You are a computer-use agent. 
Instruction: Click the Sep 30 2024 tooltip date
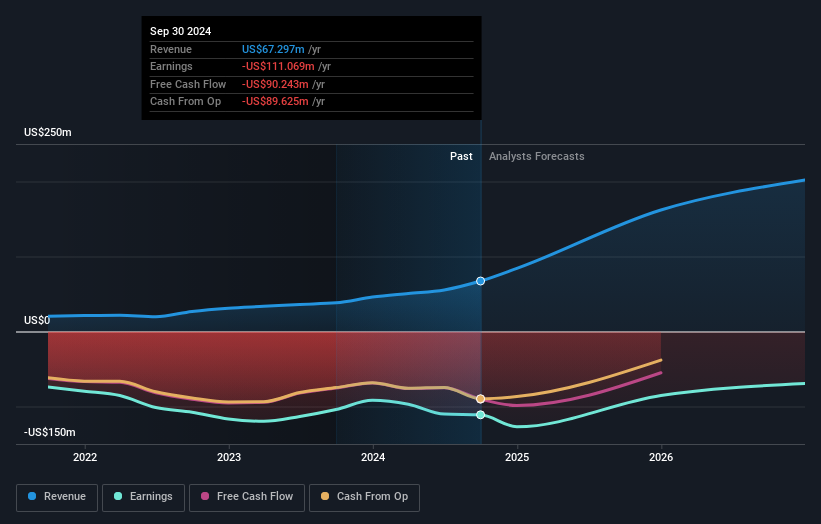coord(181,31)
